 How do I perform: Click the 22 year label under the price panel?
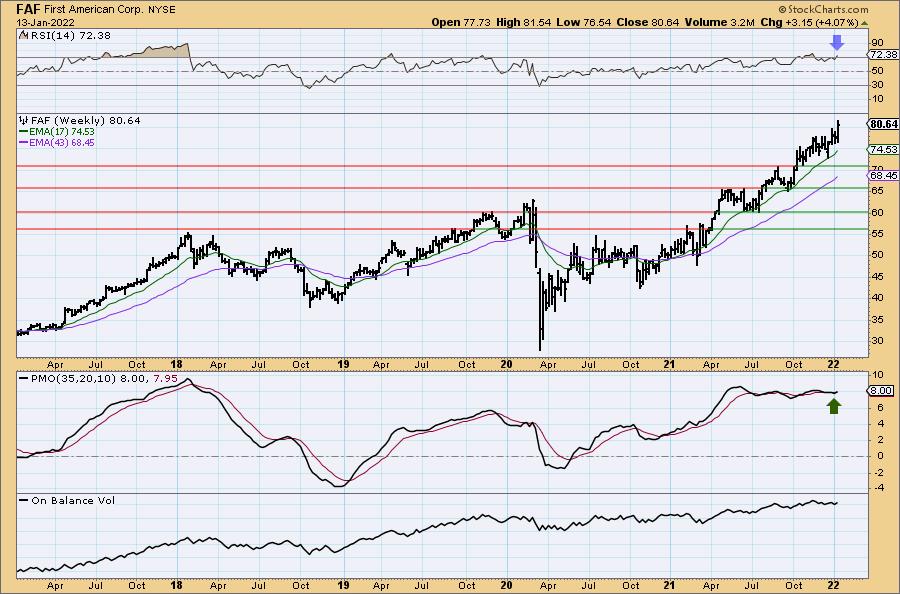(833, 364)
